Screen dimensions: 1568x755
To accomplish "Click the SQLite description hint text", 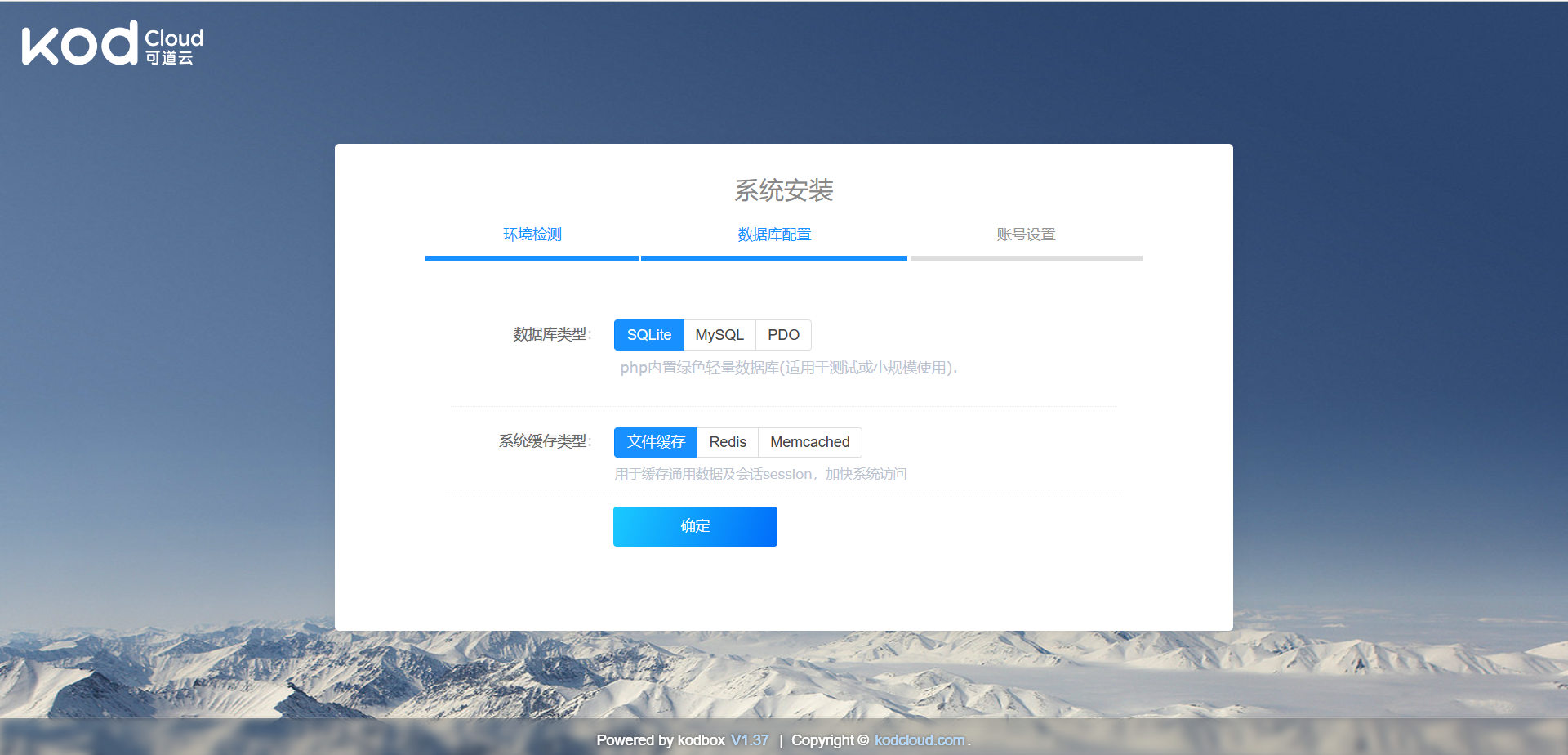I will pos(788,368).
